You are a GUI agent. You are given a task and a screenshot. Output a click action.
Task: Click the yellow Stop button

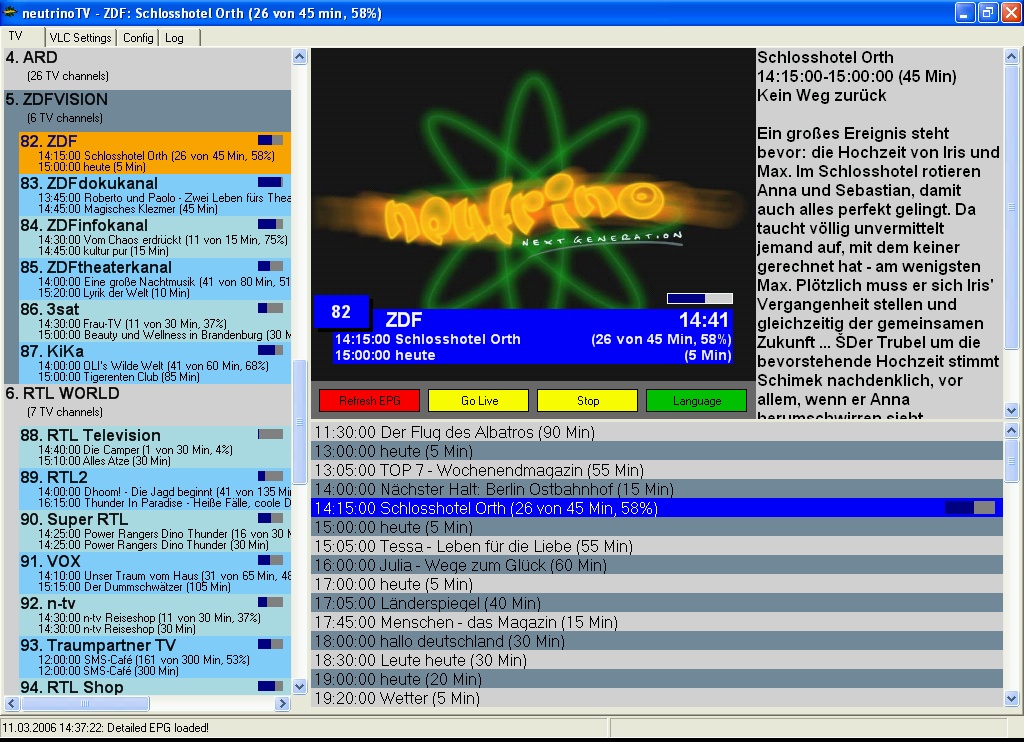pyautogui.click(x=588, y=400)
